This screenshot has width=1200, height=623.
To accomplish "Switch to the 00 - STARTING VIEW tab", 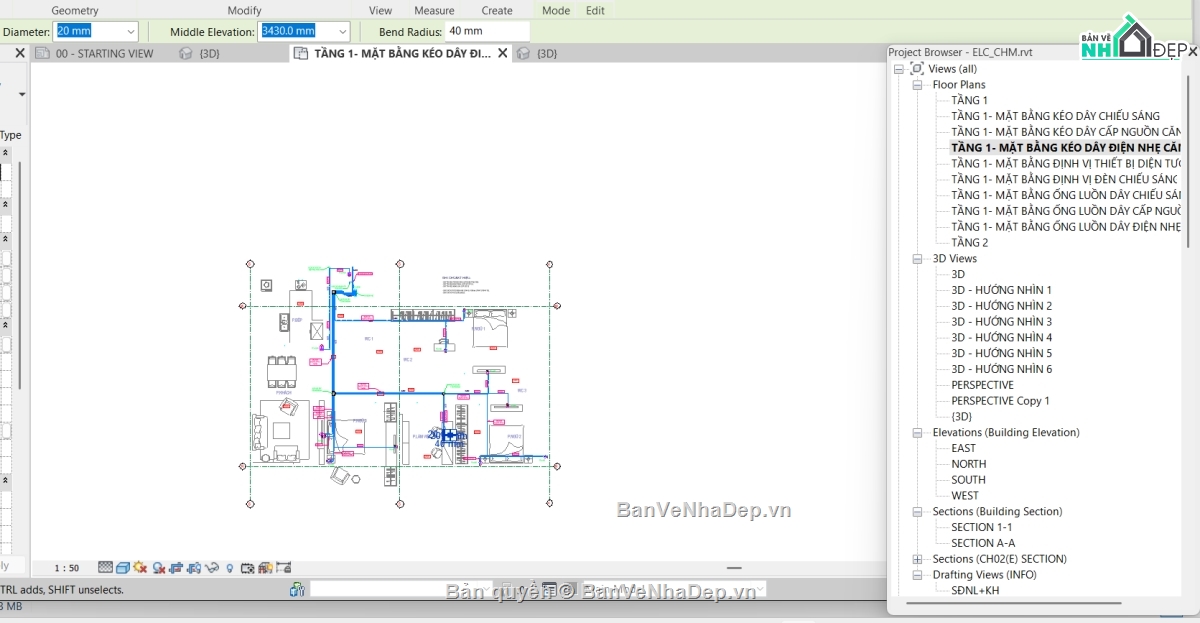I will (105, 53).
